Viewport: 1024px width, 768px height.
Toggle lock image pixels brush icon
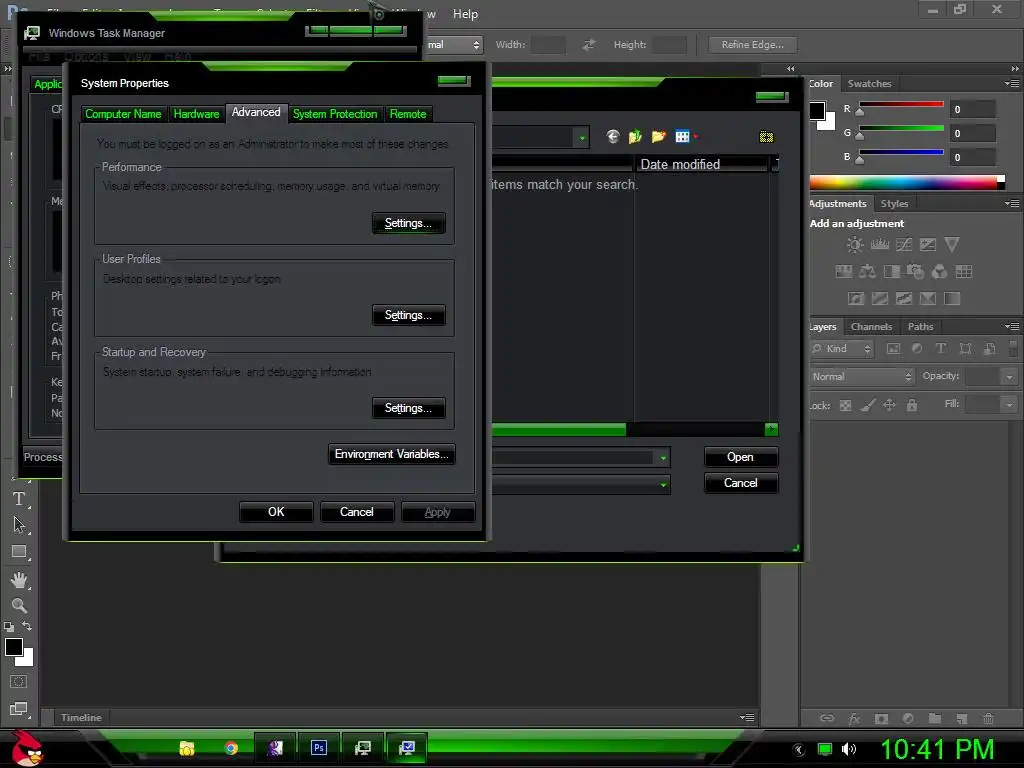[x=867, y=406]
